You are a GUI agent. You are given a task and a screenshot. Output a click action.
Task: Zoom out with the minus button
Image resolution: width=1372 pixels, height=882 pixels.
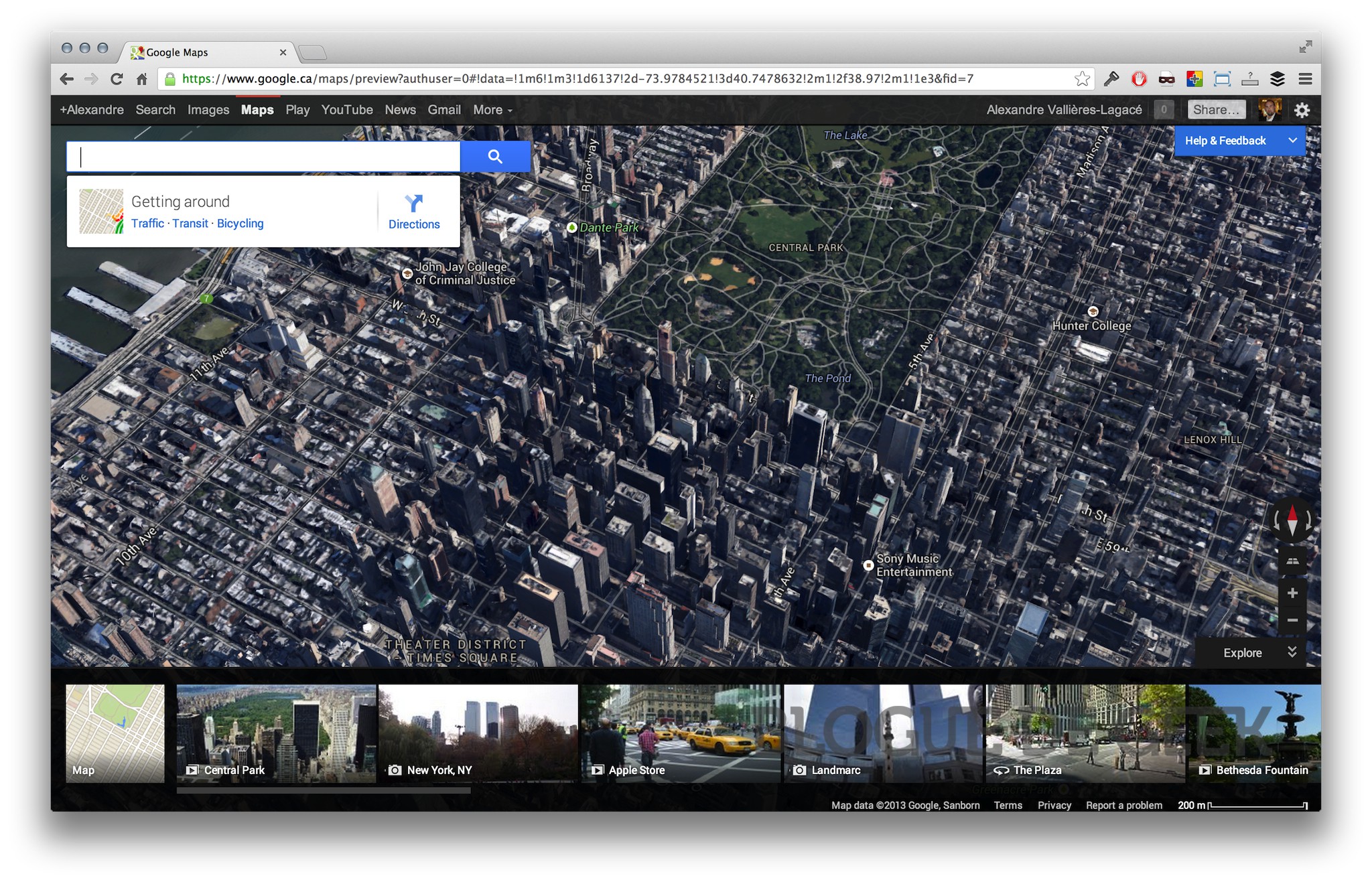click(1292, 620)
